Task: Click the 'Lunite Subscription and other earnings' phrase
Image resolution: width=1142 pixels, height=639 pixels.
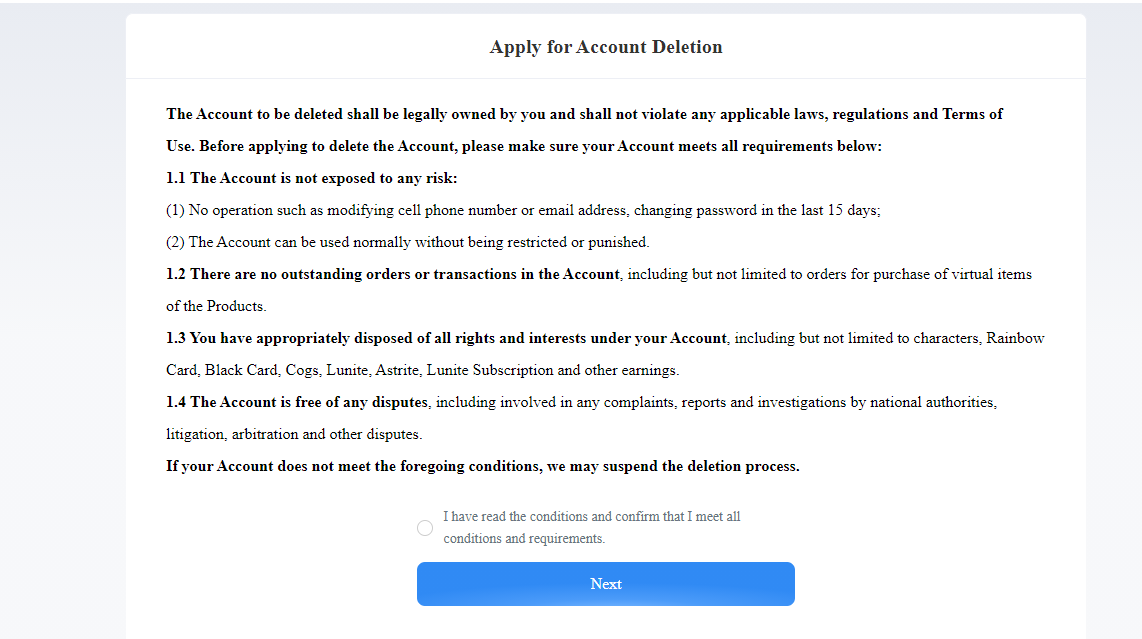Action: [553, 370]
